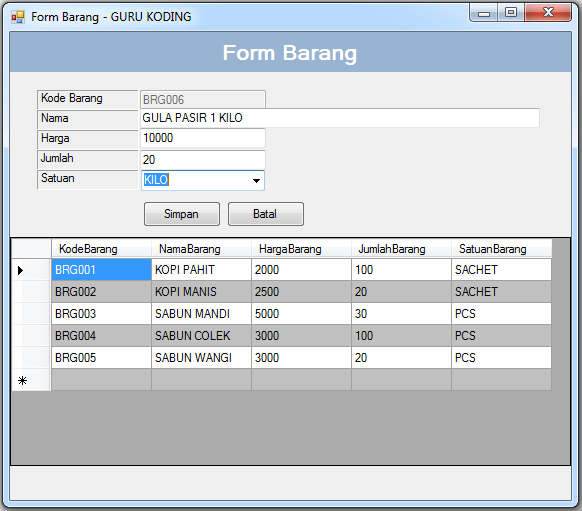Select SACHET cell in KOPI MANIS row
The width and height of the screenshot is (582, 511).
(501, 292)
